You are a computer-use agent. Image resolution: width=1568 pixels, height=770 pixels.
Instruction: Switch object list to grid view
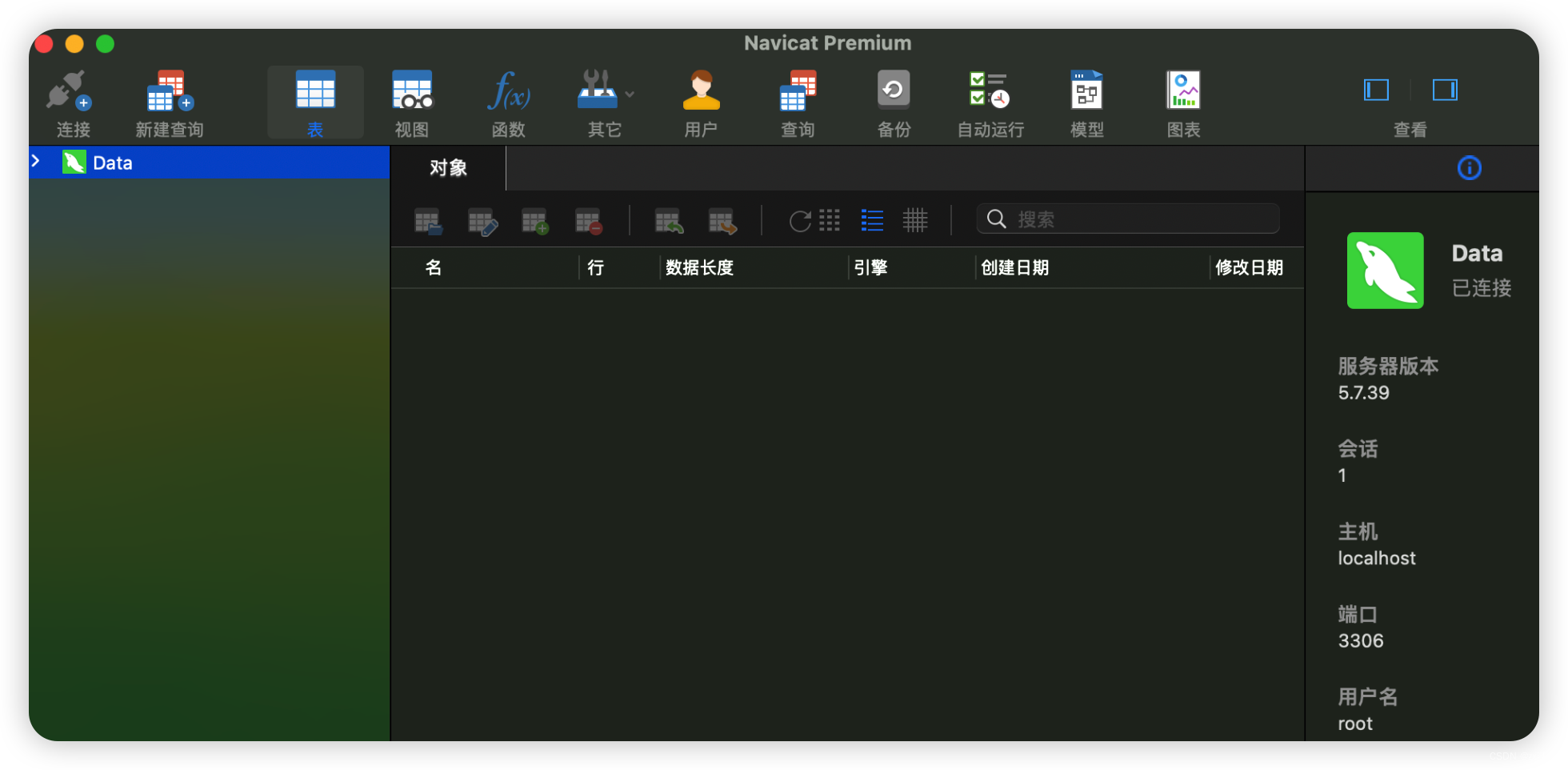(830, 221)
